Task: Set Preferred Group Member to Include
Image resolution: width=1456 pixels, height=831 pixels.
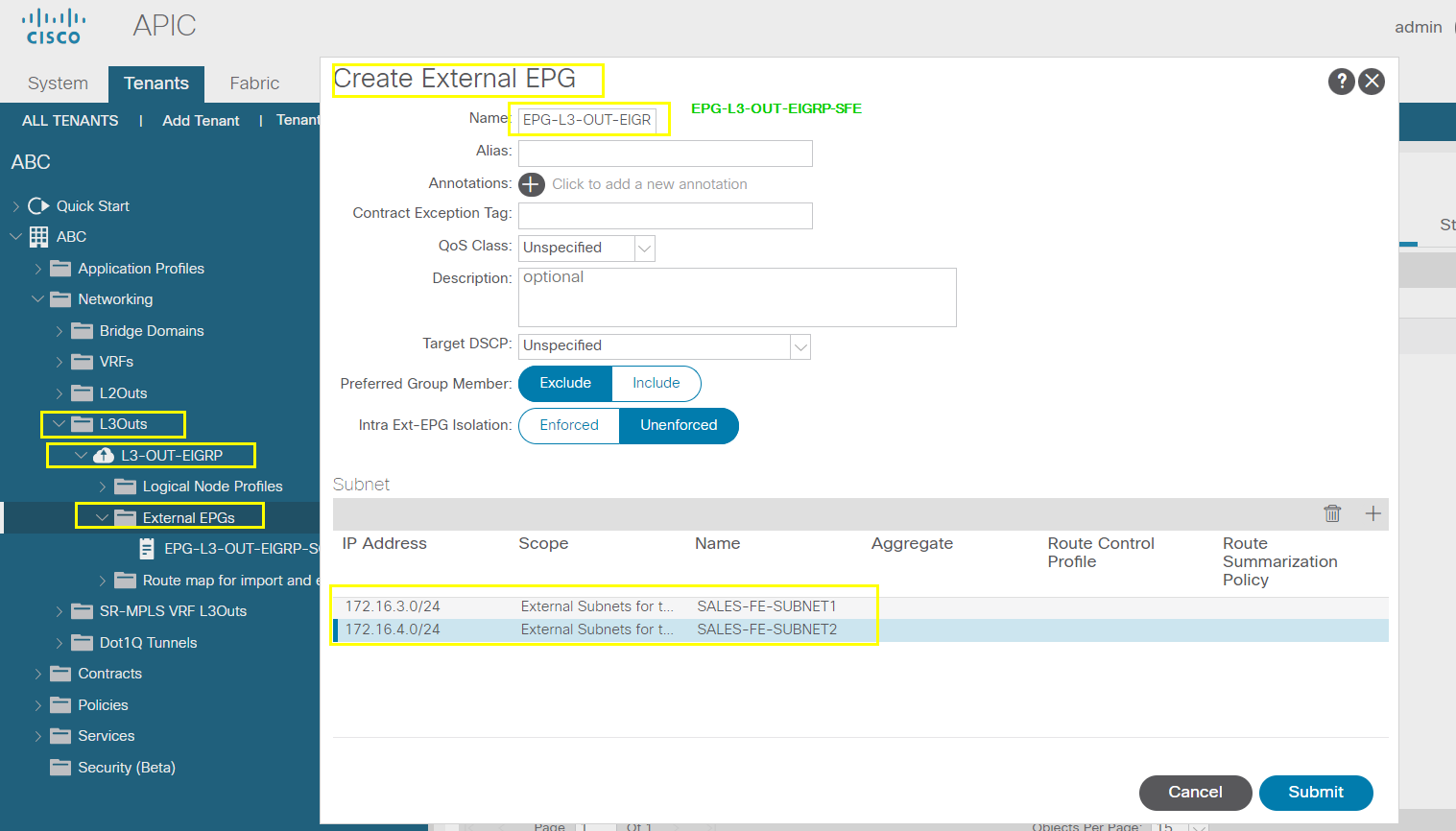Action: click(656, 383)
